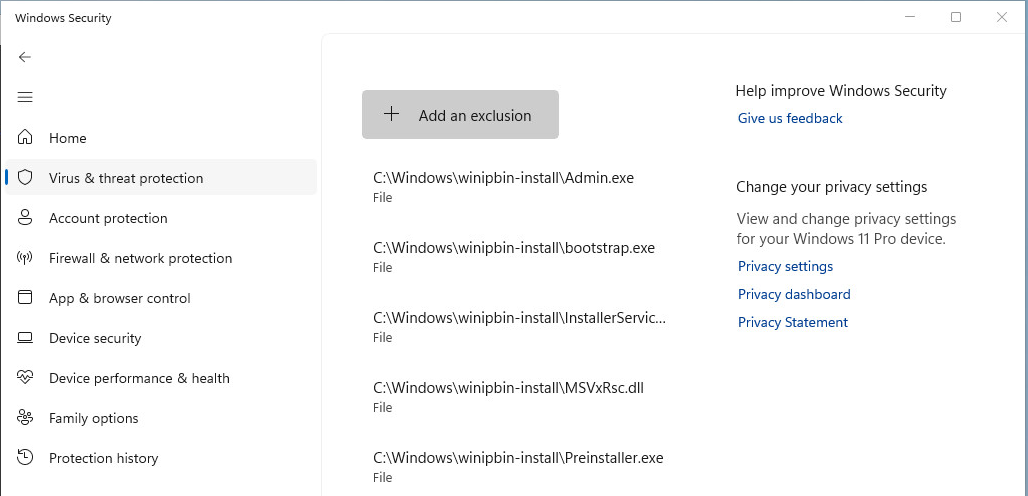Click the Device security laptop icon
Viewport: 1028px width, 496px height.
tap(25, 338)
